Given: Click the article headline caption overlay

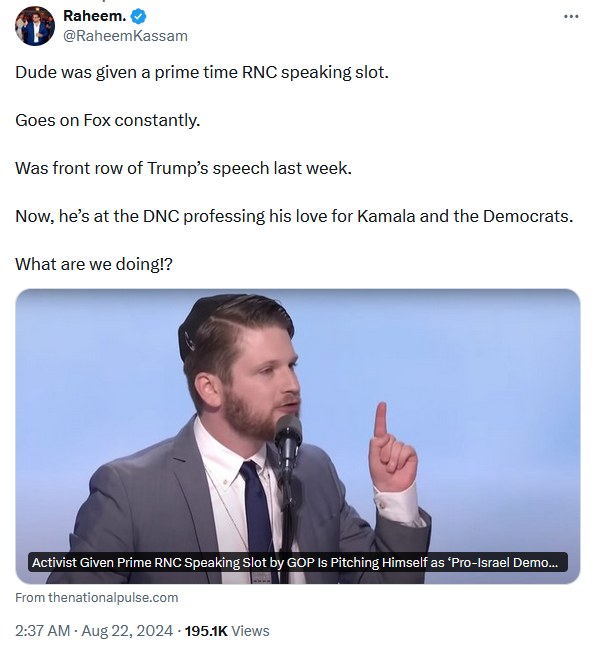Looking at the screenshot, I should coord(297,562).
